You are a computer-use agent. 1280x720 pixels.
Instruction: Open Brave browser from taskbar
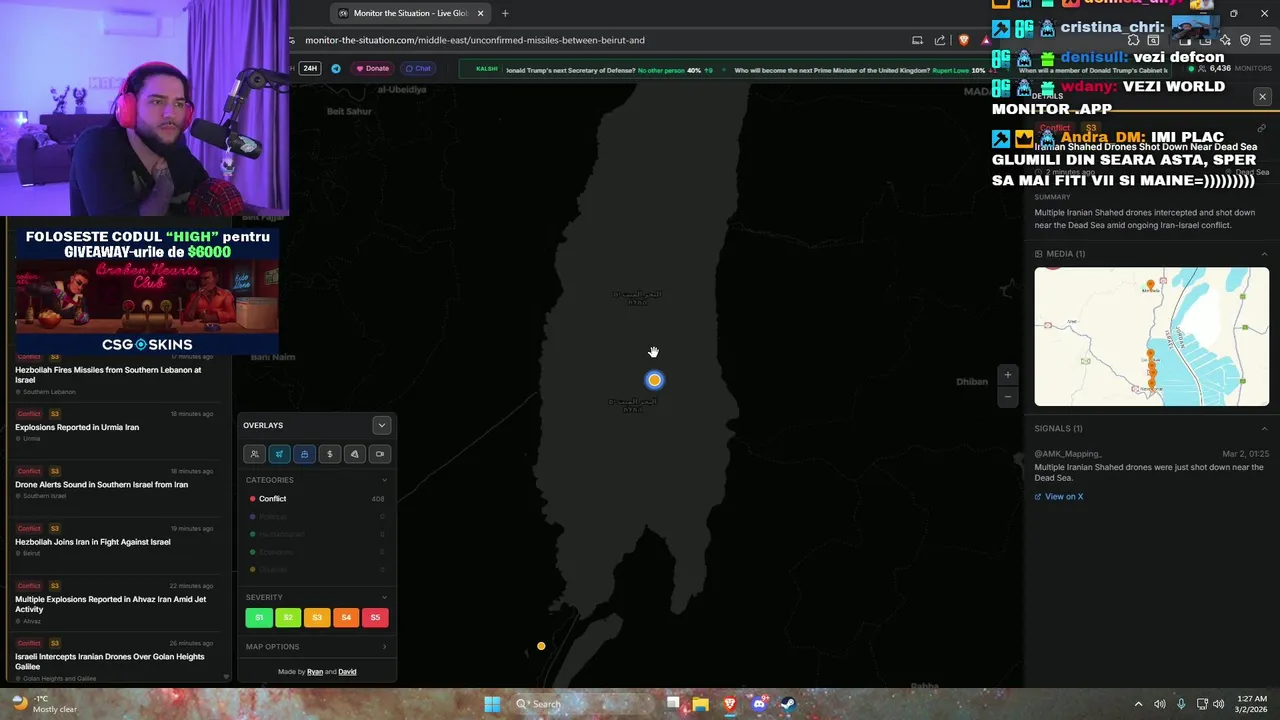[730, 704]
